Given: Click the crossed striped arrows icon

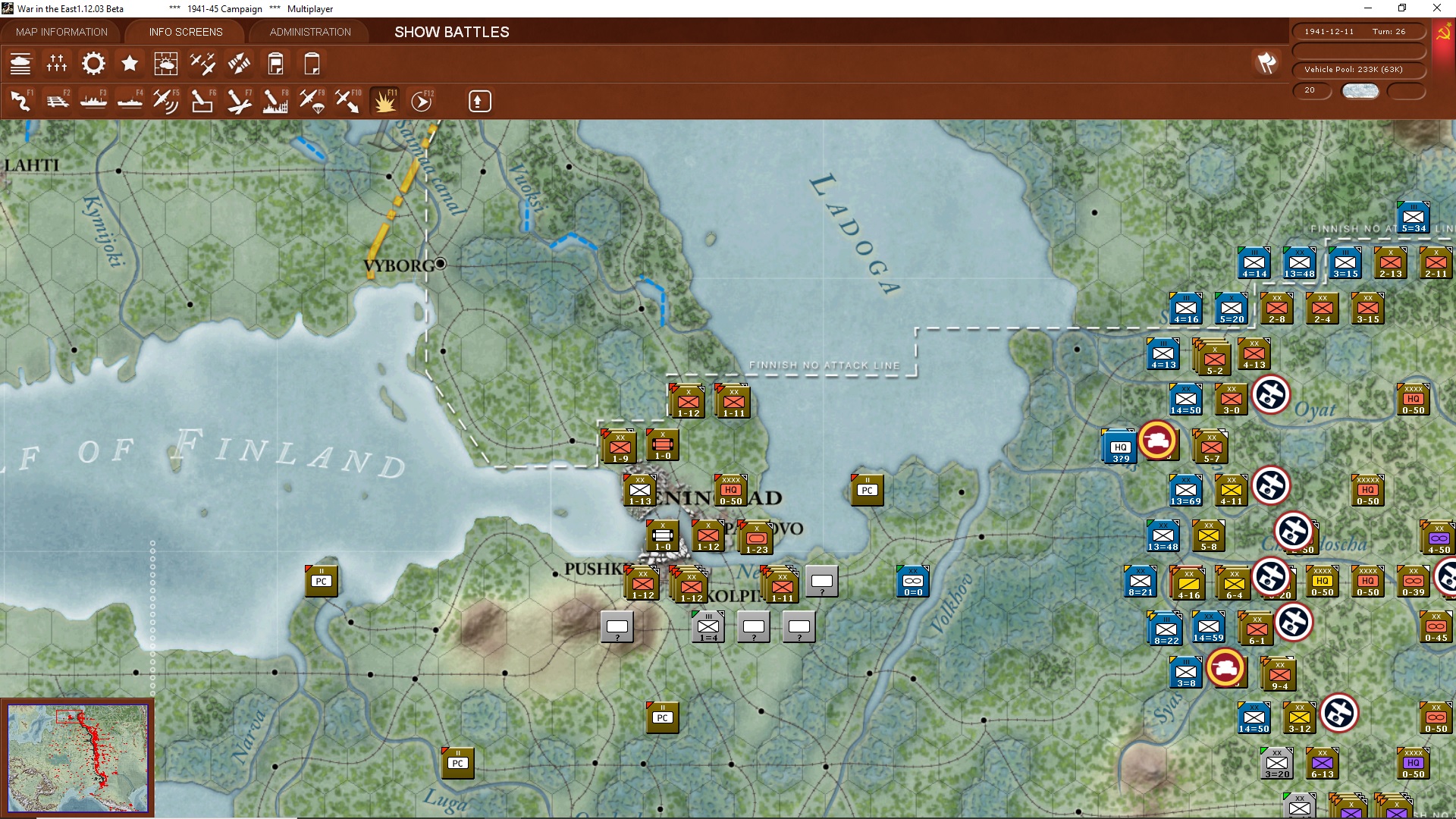Looking at the screenshot, I should click(239, 64).
